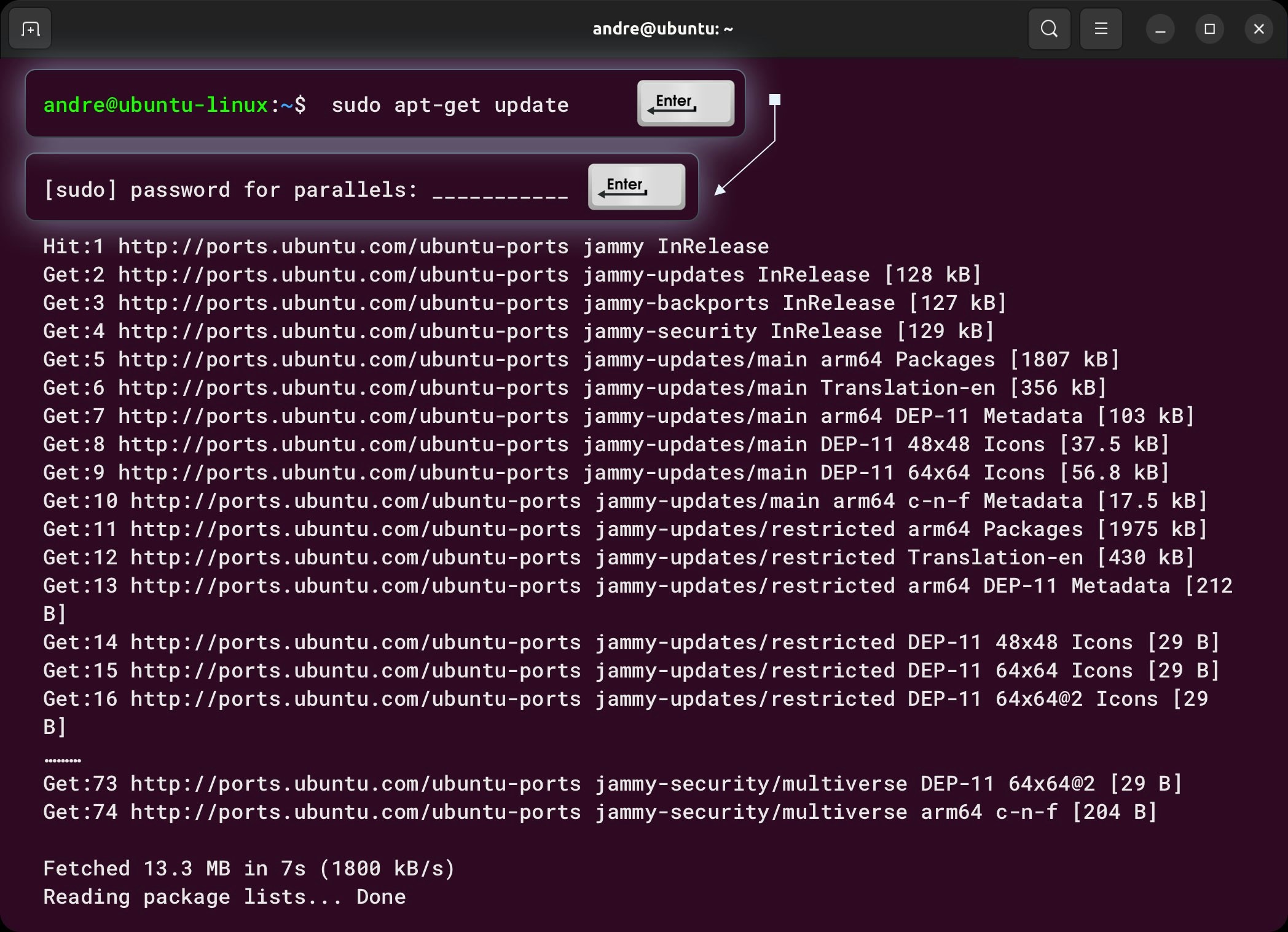Open a new terminal tab
Viewport: 1288px width, 932px height.
30,29
